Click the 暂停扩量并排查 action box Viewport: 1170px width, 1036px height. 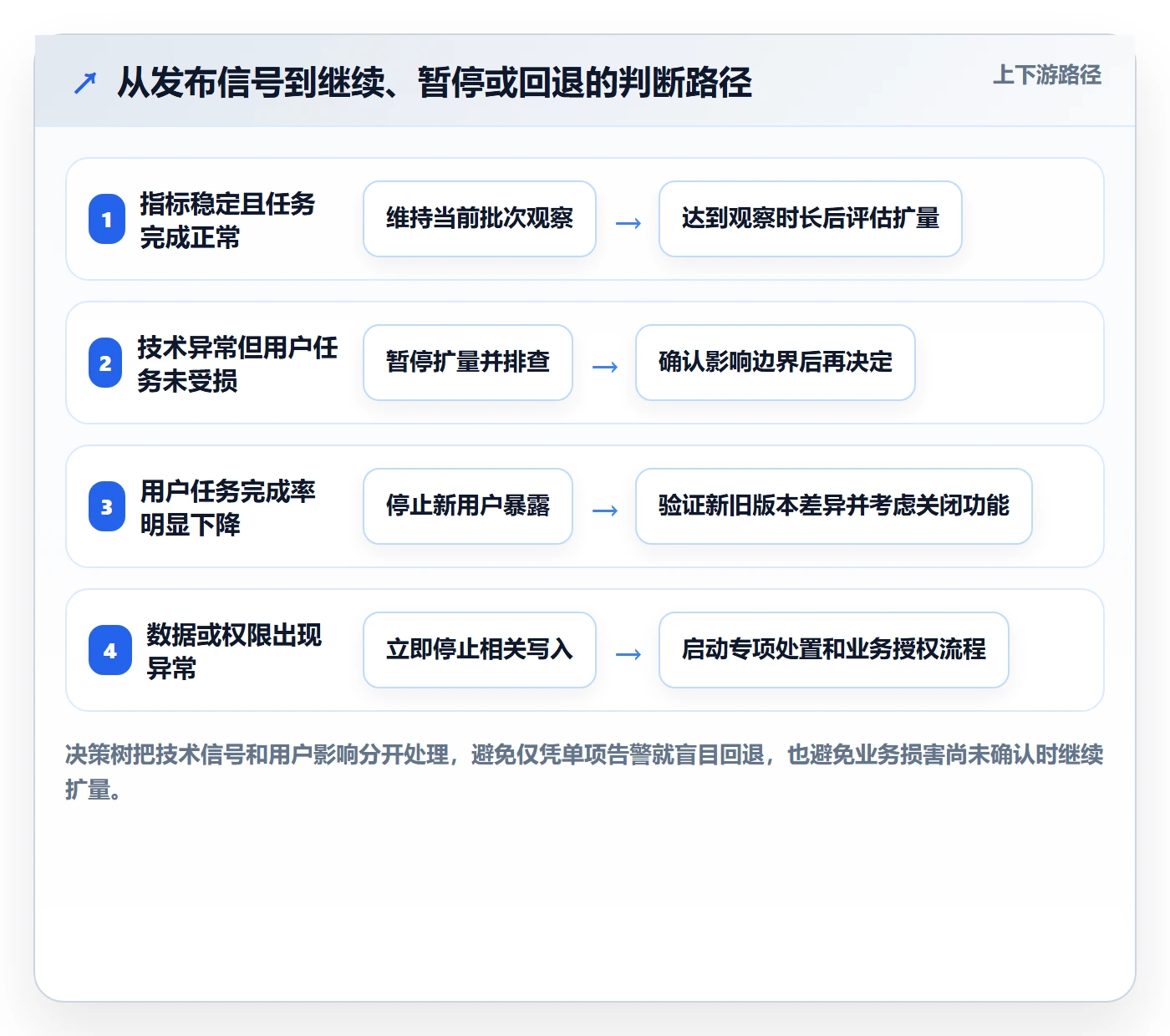[468, 363]
